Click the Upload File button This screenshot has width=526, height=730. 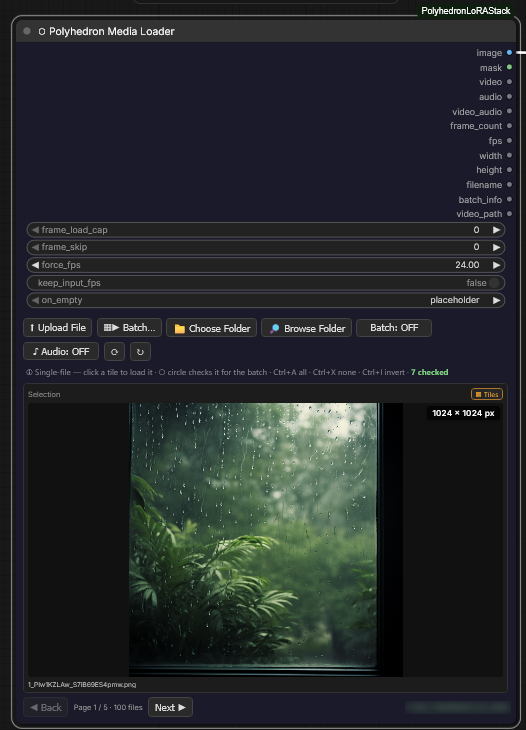[57, 328]
